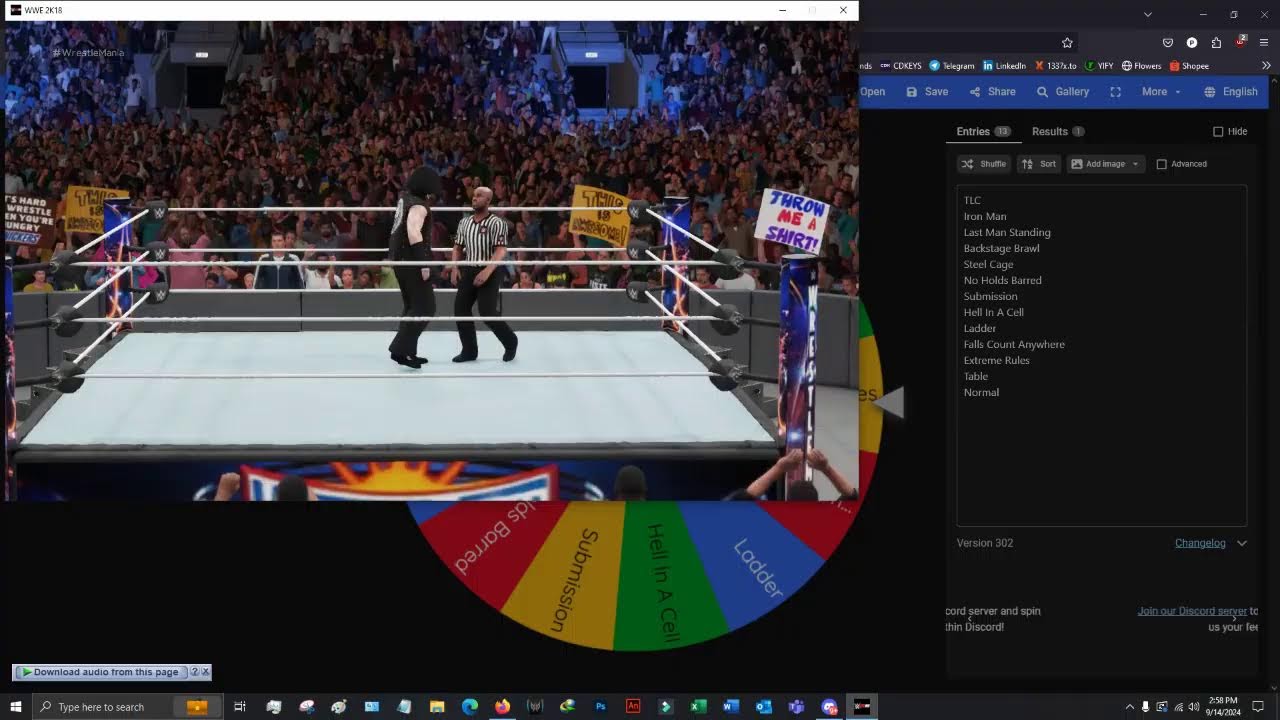Screen dimensions: 1280x720
Task: Click Open in the wheel toolbar
Action: click(873, 92)
